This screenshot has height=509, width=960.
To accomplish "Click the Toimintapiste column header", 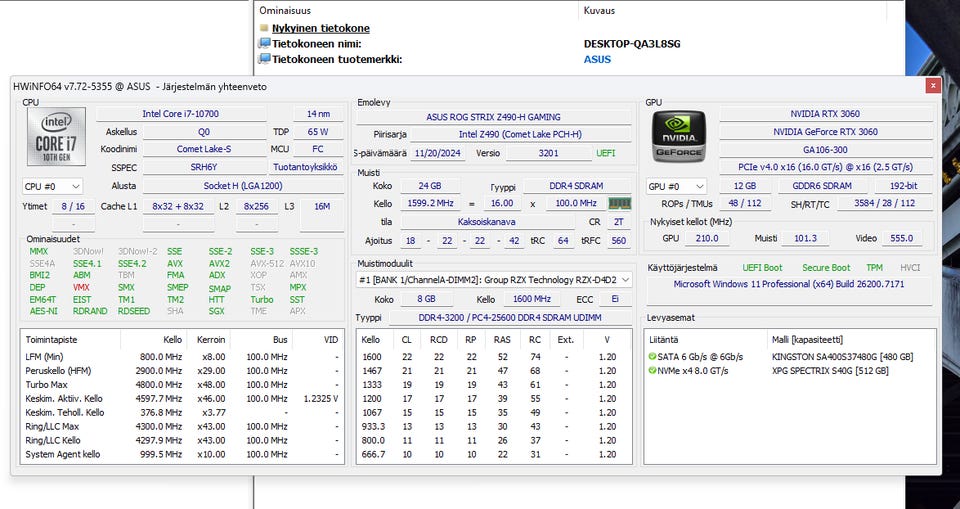I will [x=53, y=340].
